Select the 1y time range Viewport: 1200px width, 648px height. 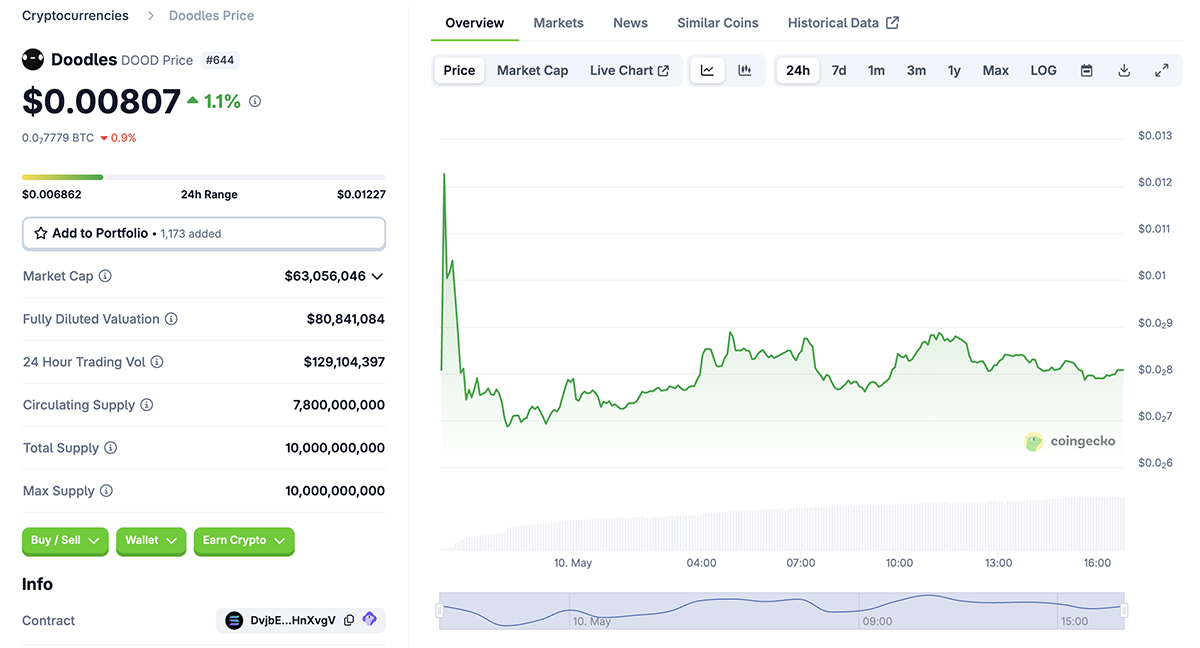pyautogui.click(x=954, y=70)
